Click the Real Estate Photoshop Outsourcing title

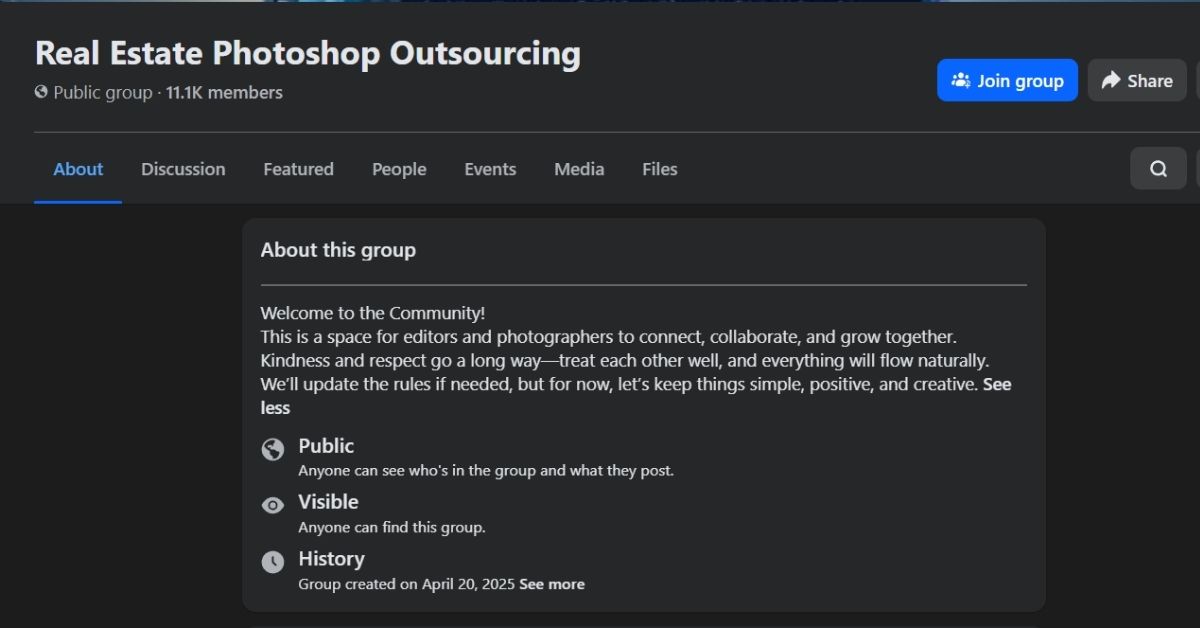tap(307, 53)
